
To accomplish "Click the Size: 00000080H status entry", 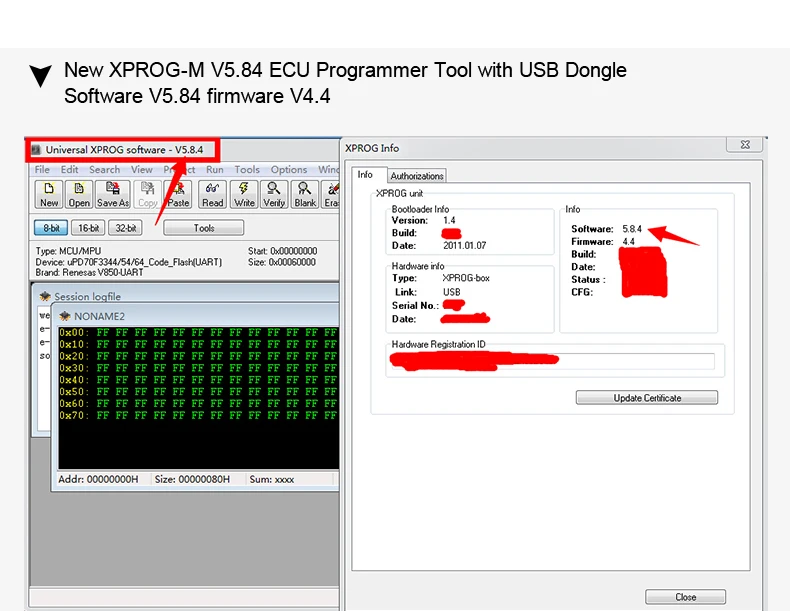I will pyautogui.click(x=192, y=479).
